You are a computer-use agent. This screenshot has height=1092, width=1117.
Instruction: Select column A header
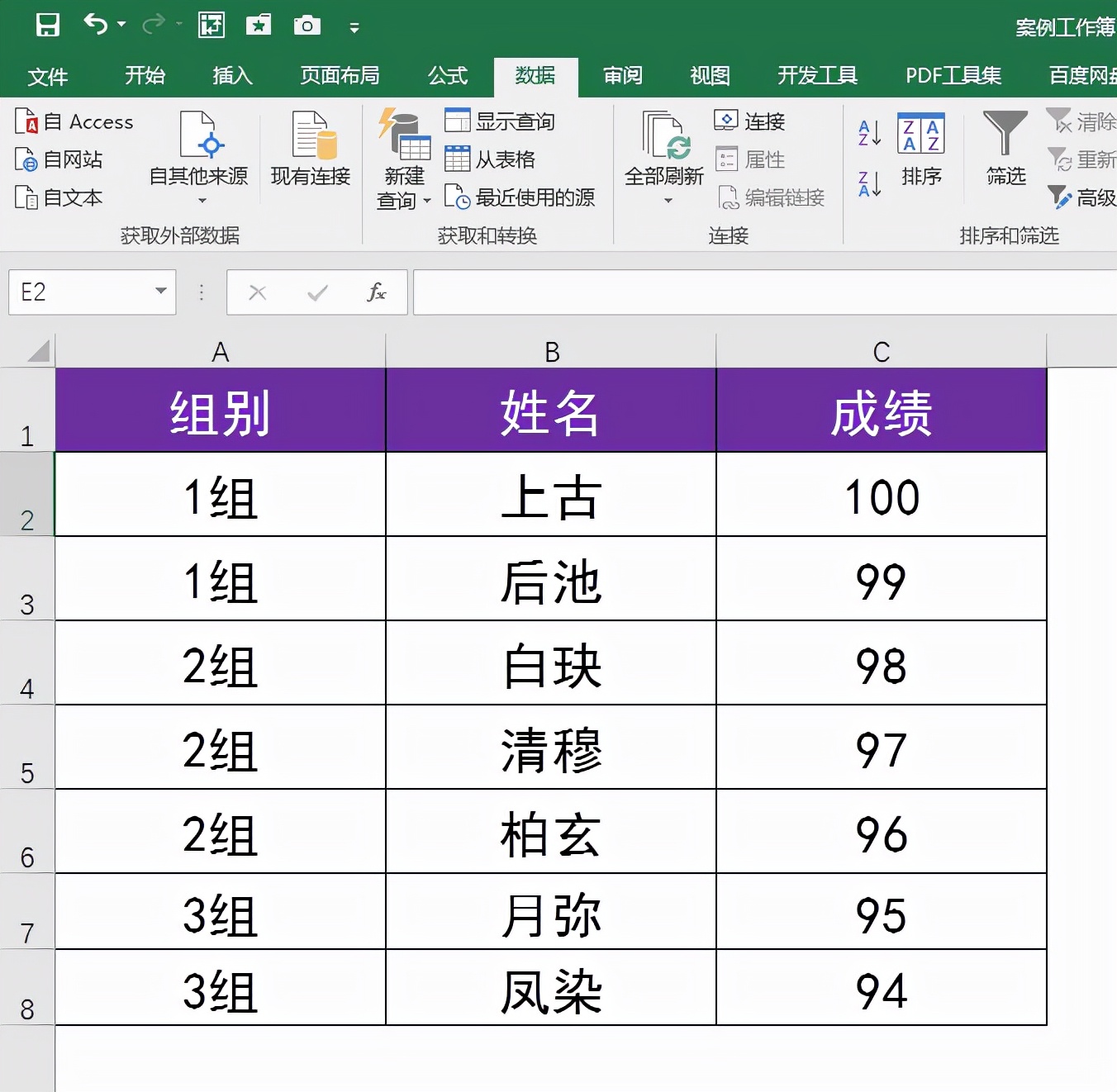pos(220,351)
